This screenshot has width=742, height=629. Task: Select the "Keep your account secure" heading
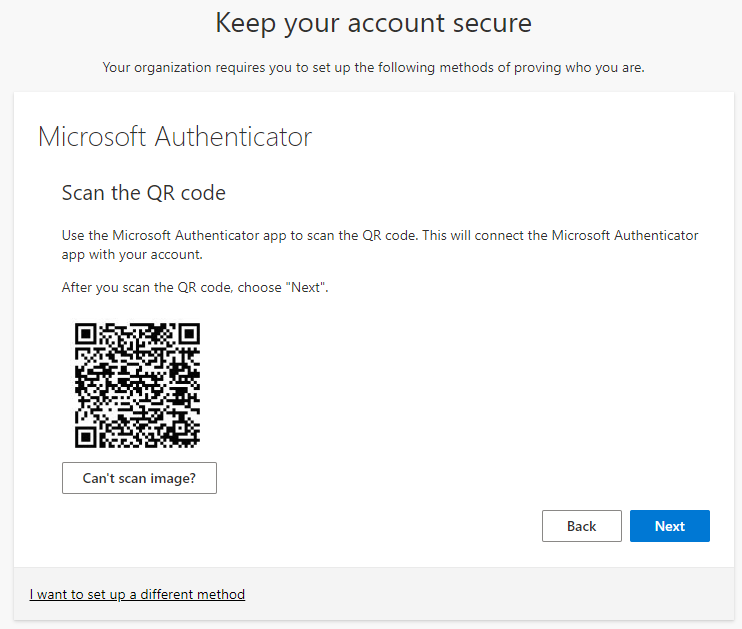point(373,22)
